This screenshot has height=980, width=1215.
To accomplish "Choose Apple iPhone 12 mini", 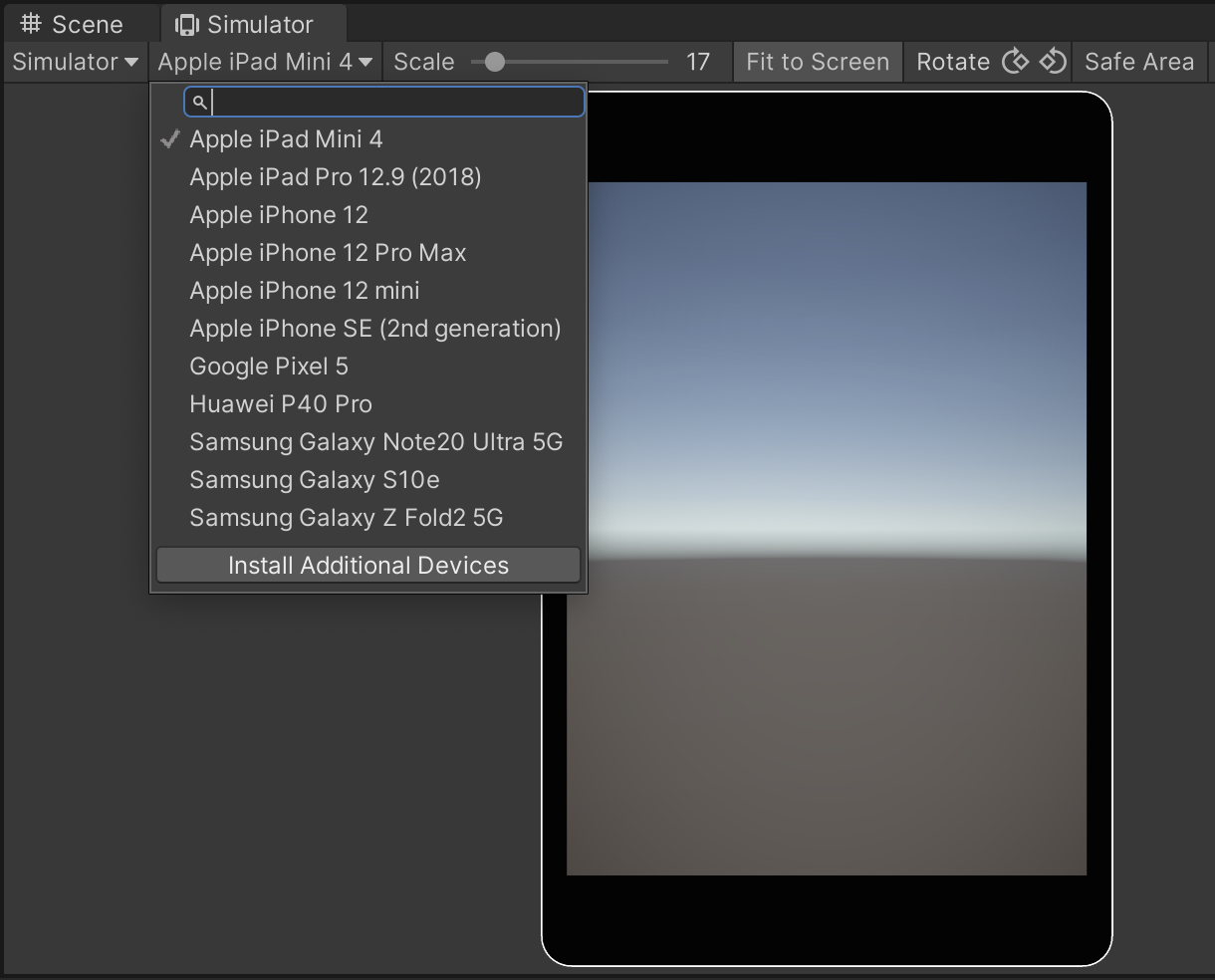I will tap(368, 291).
